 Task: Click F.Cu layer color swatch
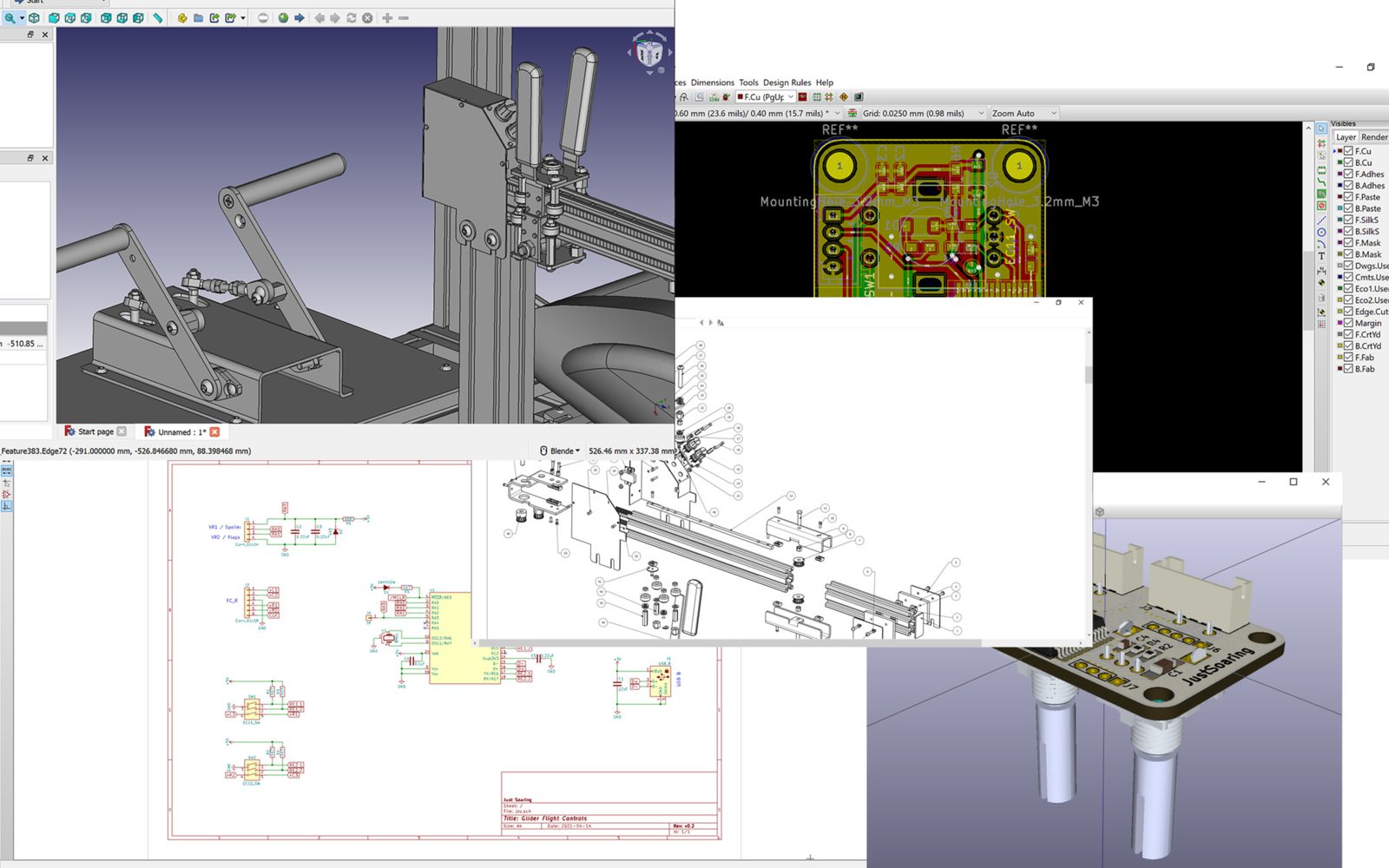[x=1340, y=151]
